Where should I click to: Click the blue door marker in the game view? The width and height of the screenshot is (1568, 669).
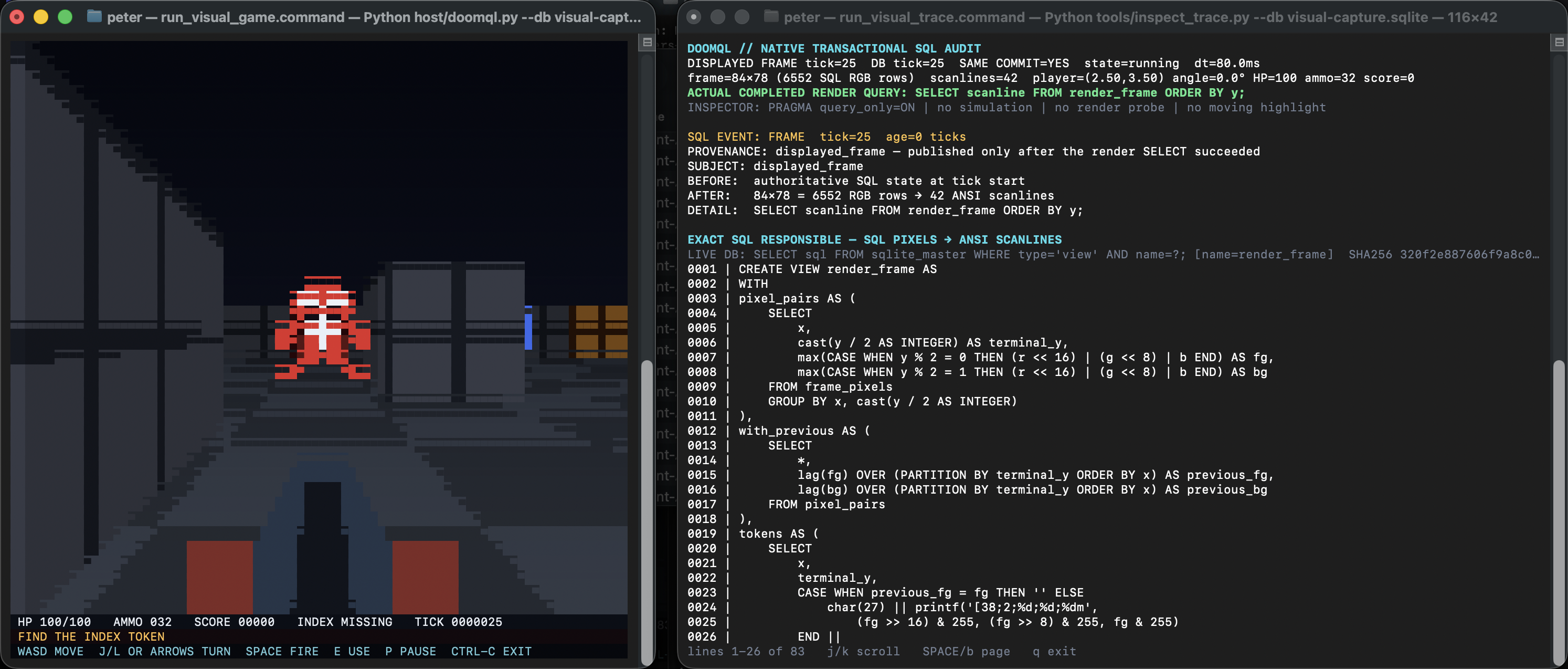tap(528, 328)
